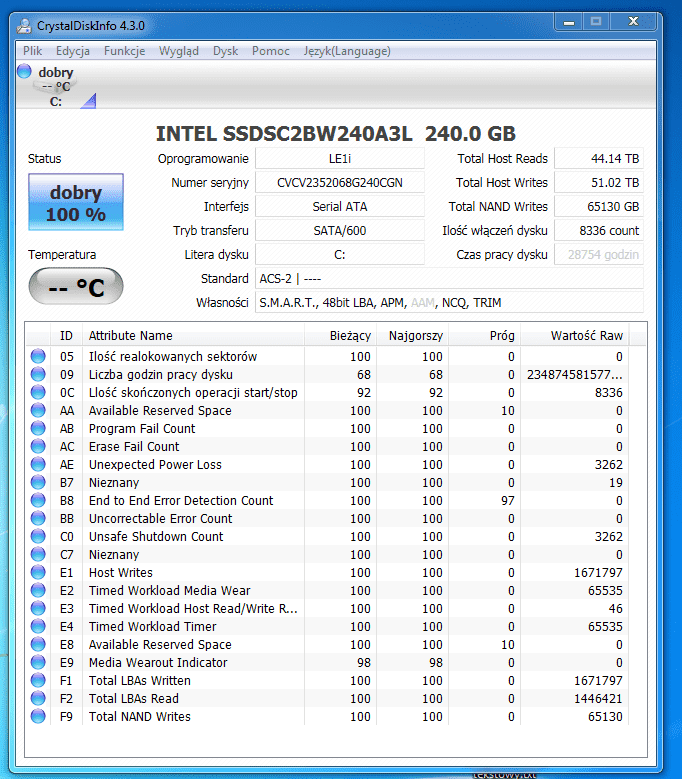Click the power-on hours field 28754 godzin
The height and width of the screenshot is (779, 682).
tap(599, 254)
